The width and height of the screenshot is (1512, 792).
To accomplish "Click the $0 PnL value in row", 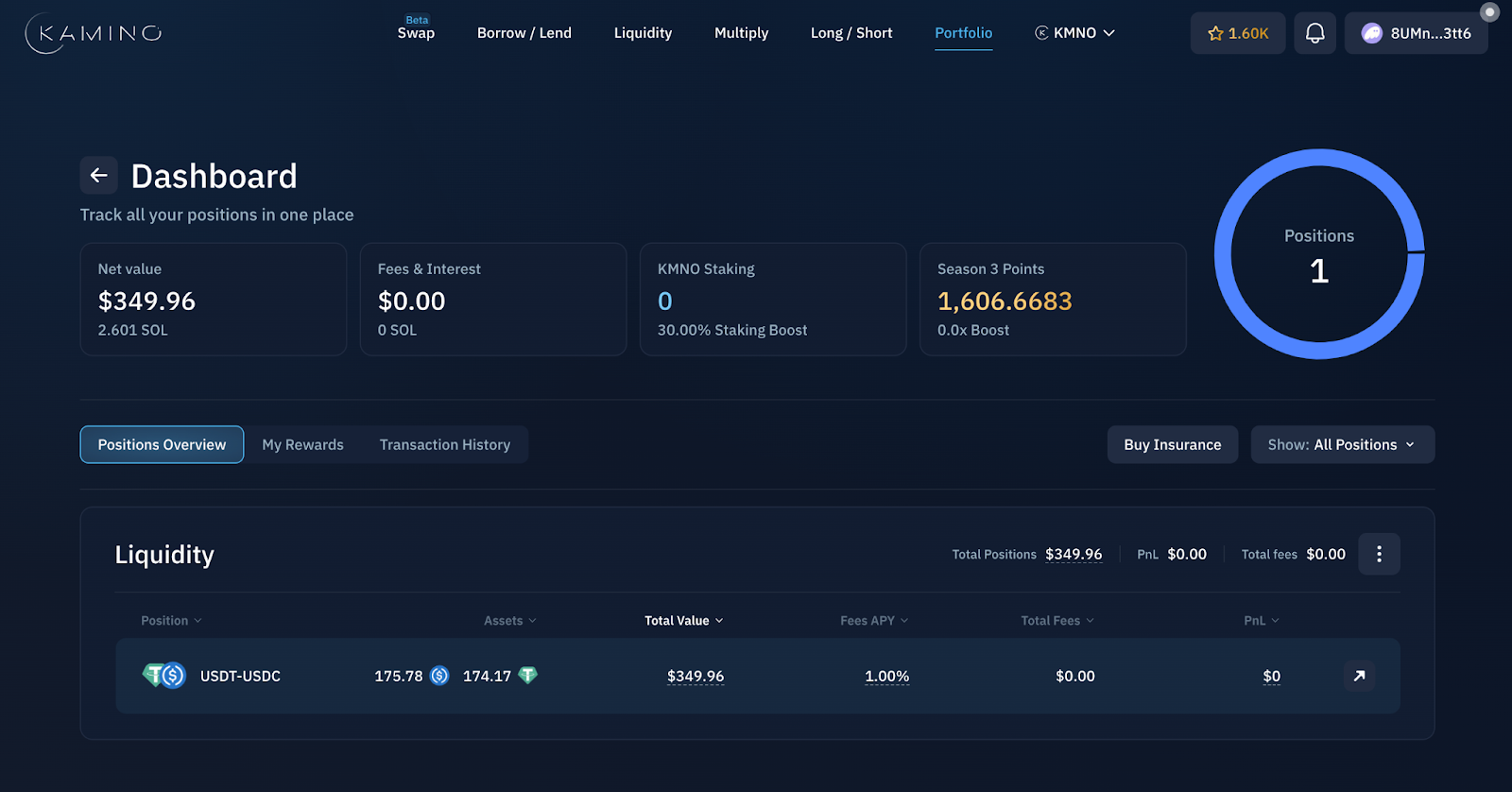I will [1272, 677].
